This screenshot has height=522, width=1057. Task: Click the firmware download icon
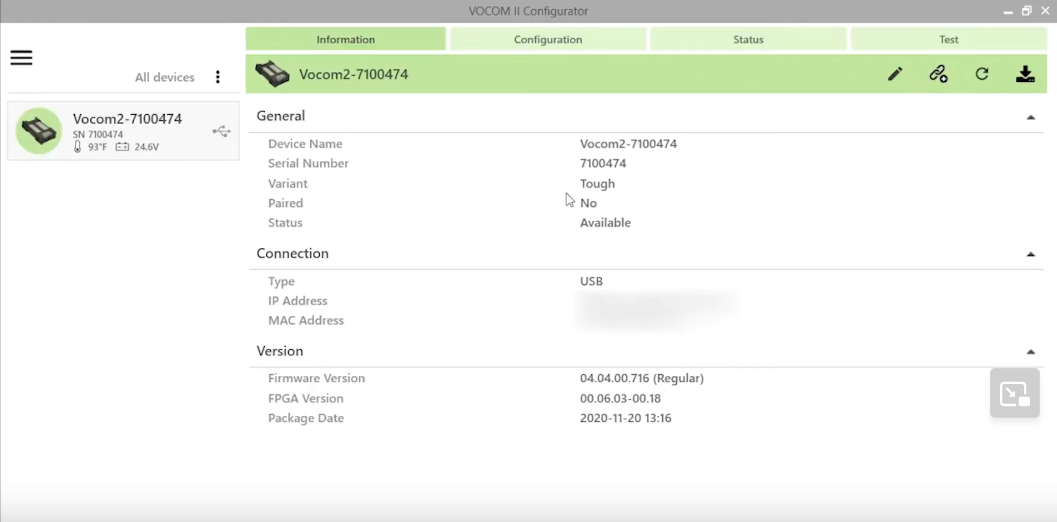tap(1025, 74)
